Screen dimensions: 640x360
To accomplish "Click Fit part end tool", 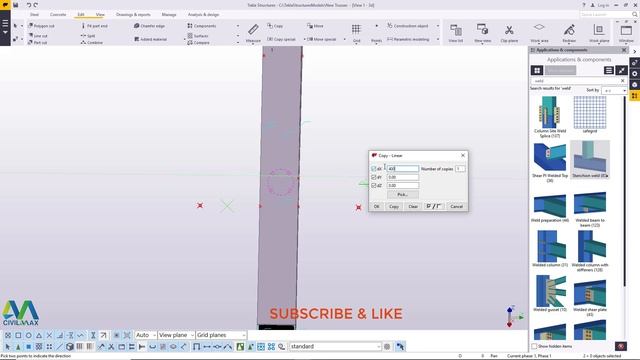I will click(95, 26).
